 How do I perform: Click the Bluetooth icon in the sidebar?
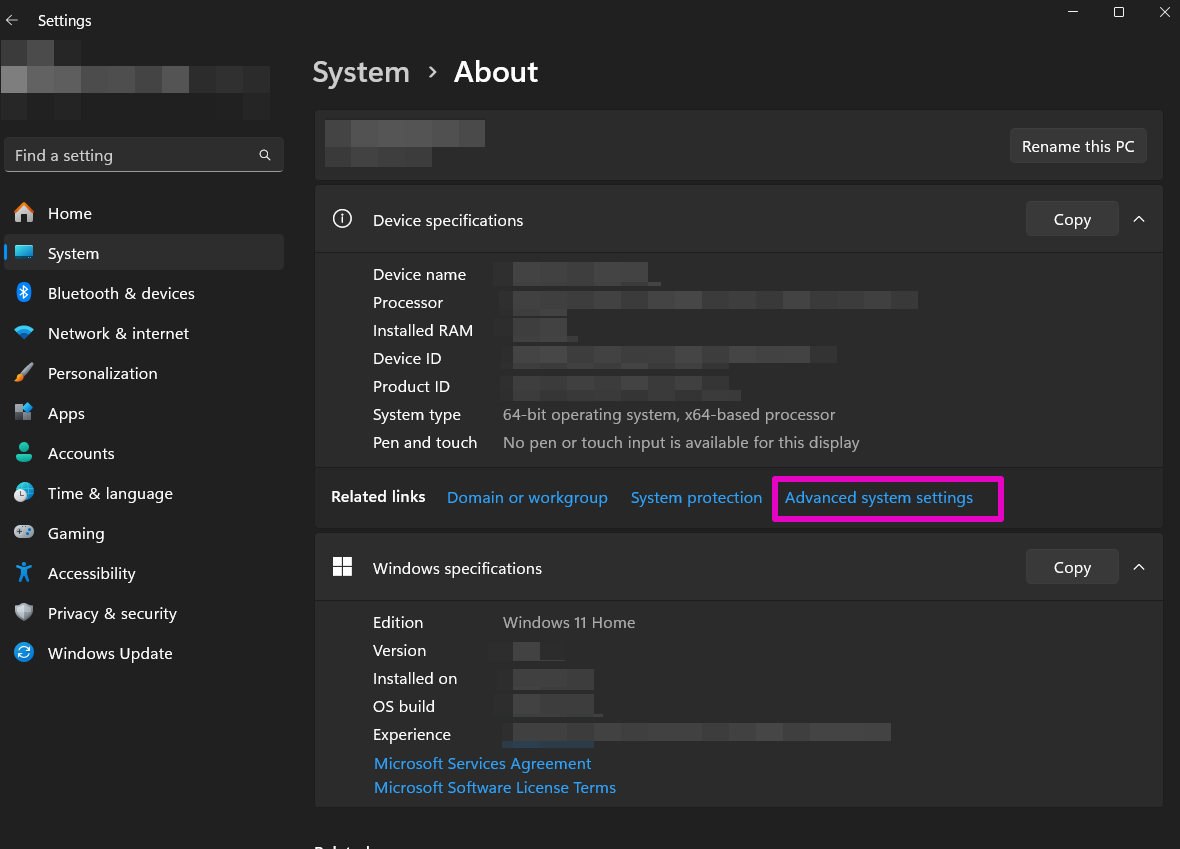point(24,293)
